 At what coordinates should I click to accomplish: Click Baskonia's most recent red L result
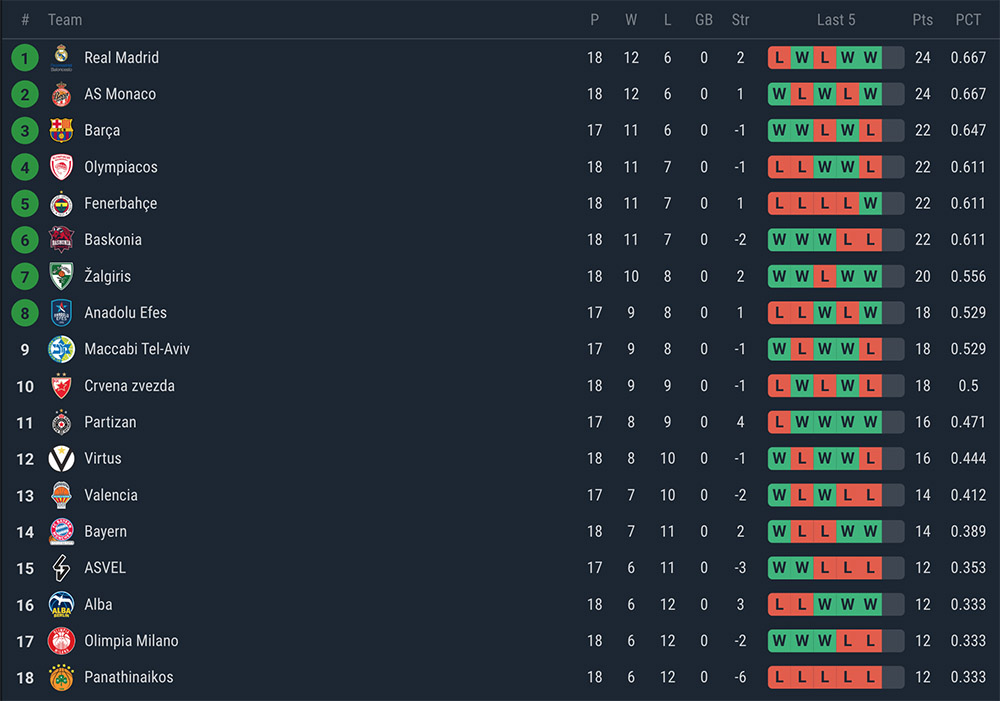870,240
